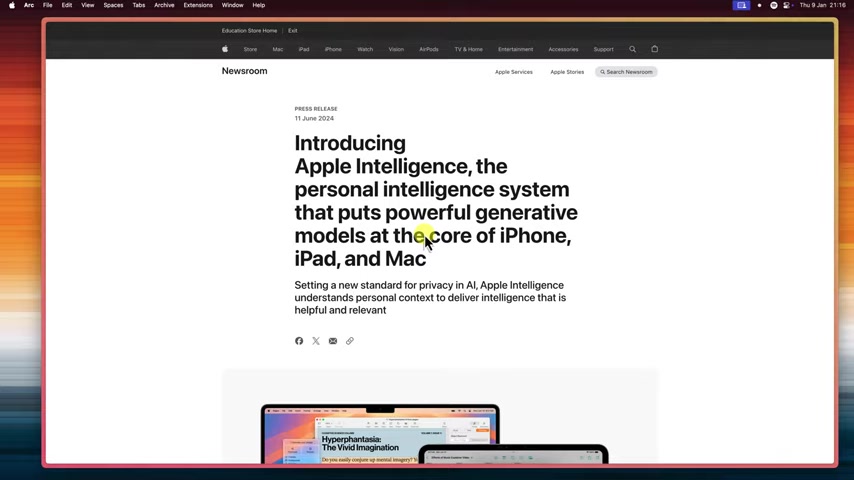The image size is (854, 480).
Task: Open the iPad section in the Apple nav
Action: pyautogui.click(x=304, y=50)
